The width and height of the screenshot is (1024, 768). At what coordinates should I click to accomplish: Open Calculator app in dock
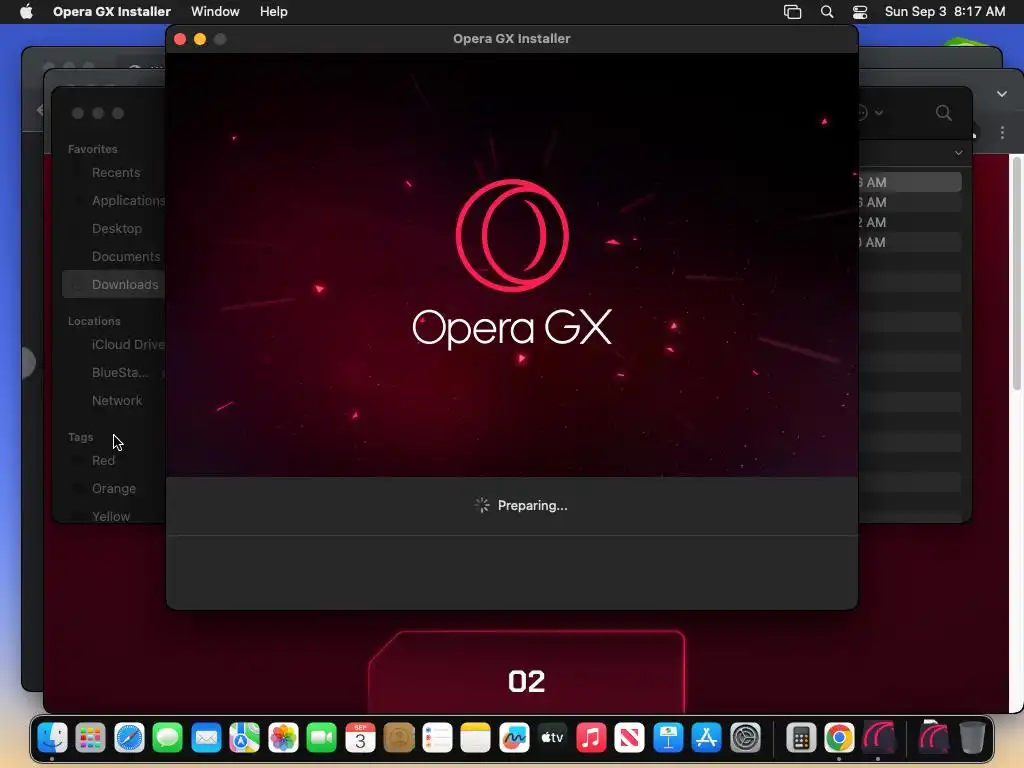(801, 739)
